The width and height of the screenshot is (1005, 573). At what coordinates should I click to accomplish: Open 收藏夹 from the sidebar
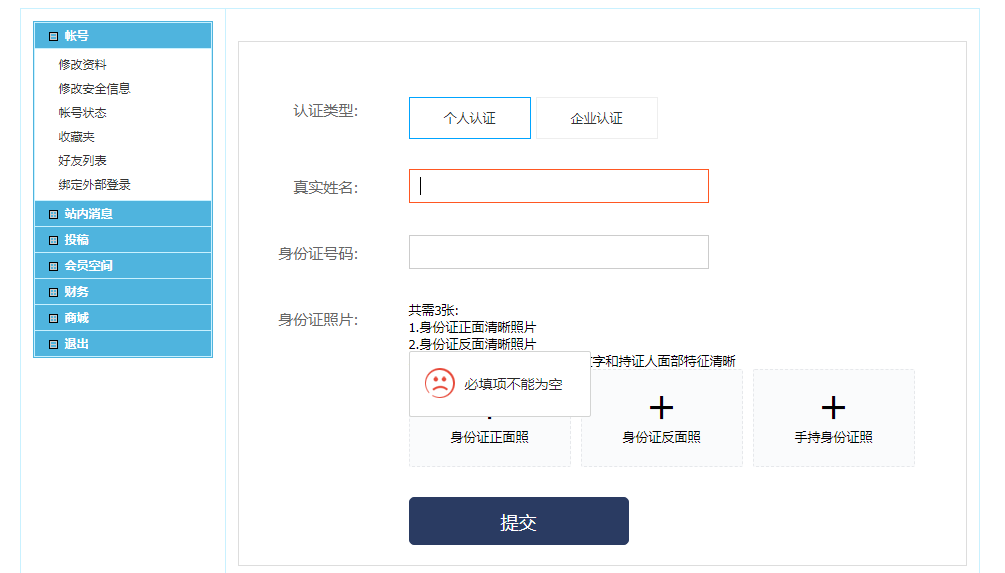click(76, 137)
